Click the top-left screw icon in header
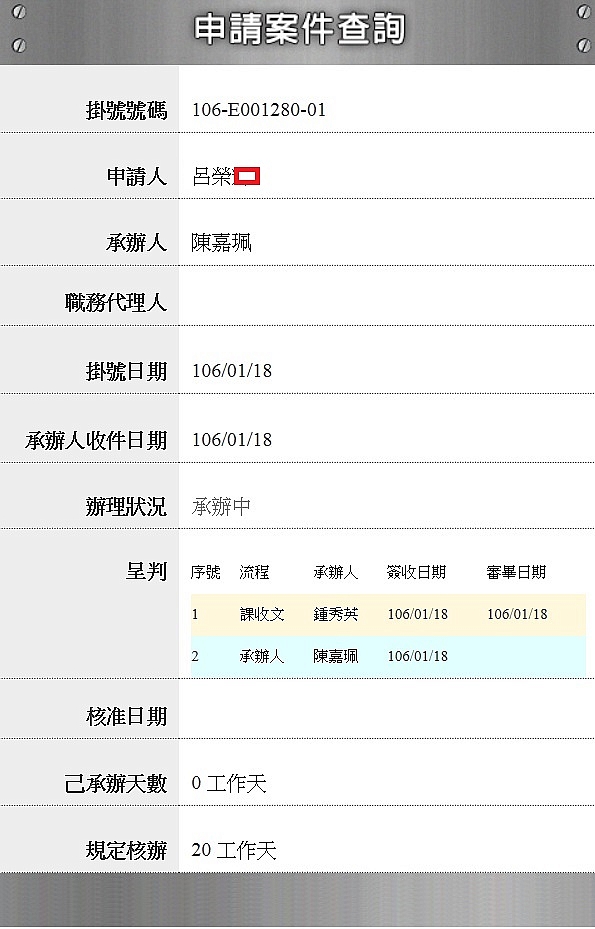The height and width of the screenshot is (929, 595). coord(19,12)
